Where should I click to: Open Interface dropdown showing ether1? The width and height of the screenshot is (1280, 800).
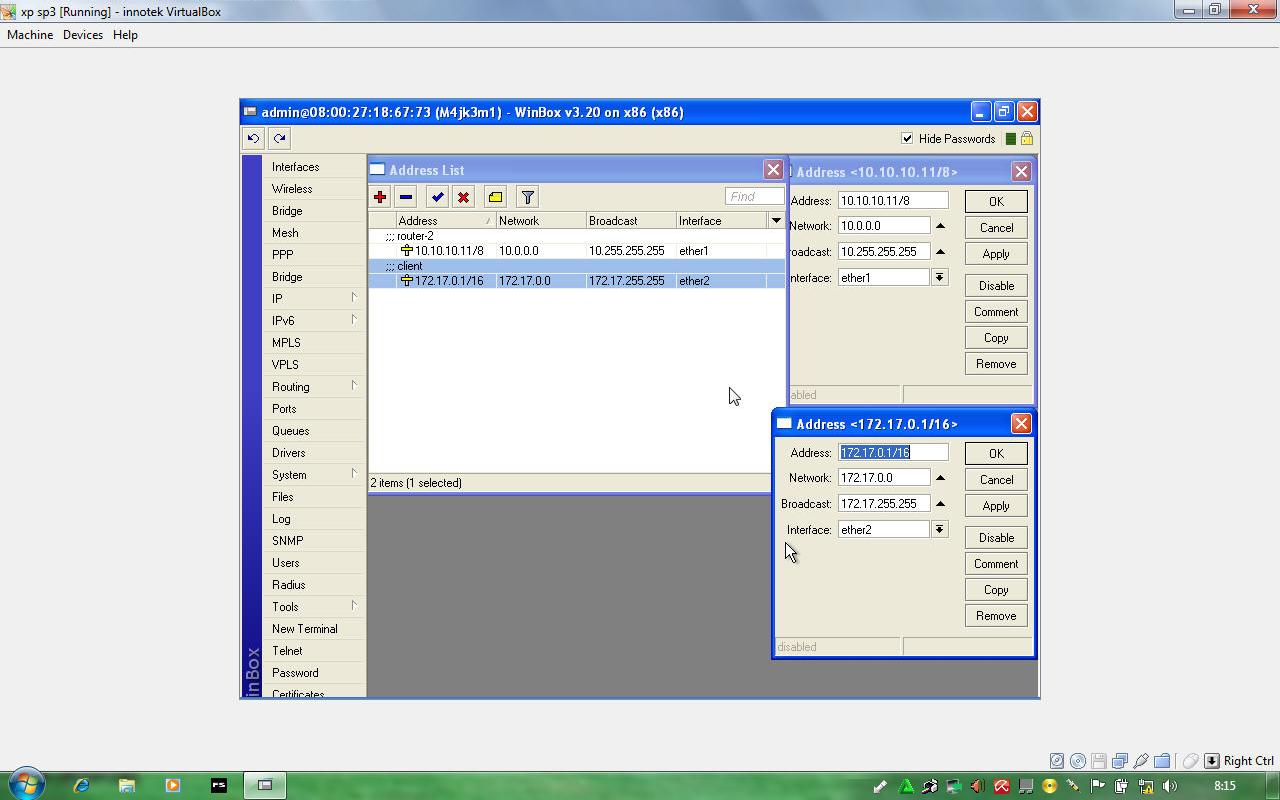939,277
